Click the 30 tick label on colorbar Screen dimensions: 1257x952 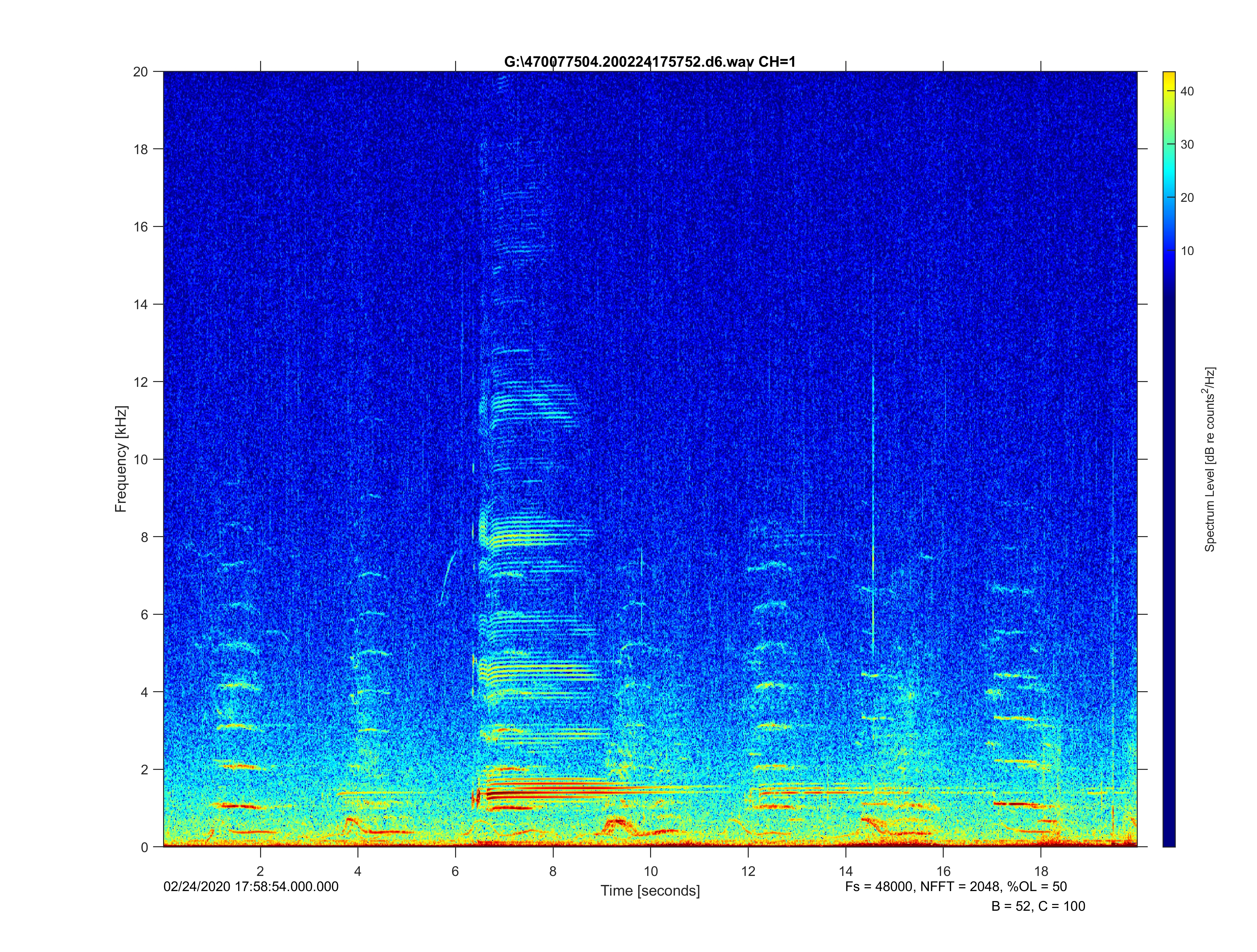tap(1187, 144)
